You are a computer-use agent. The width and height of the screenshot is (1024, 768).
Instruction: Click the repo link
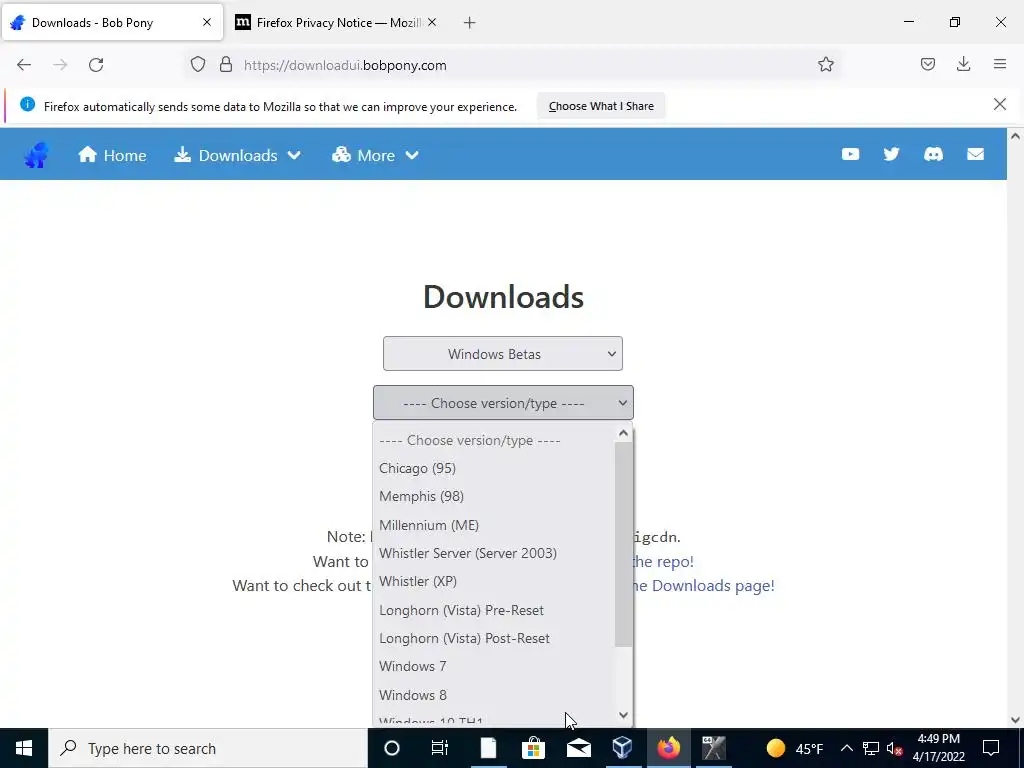[x=663, y=562]
